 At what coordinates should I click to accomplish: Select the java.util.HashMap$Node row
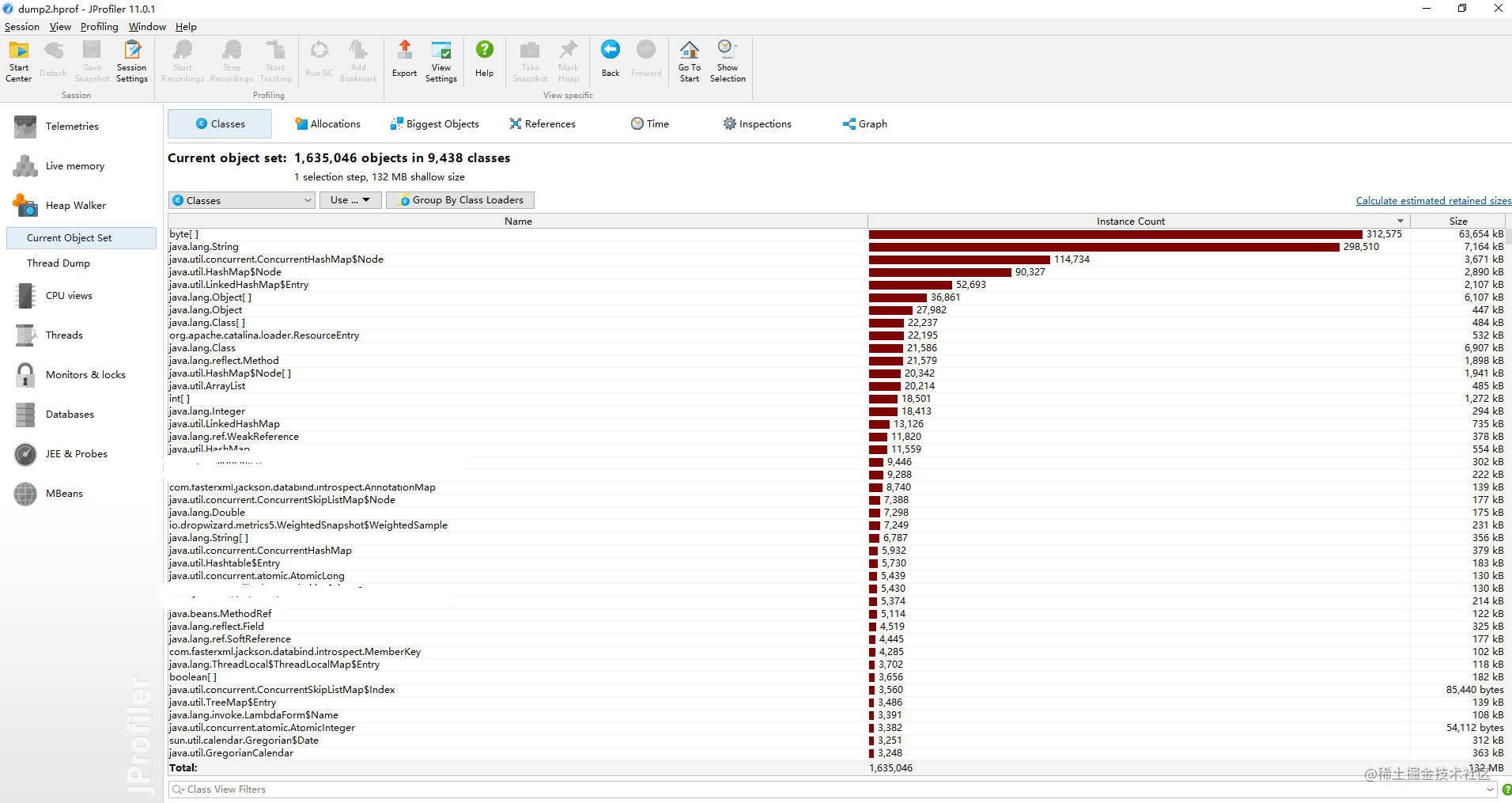pos(837,272)
